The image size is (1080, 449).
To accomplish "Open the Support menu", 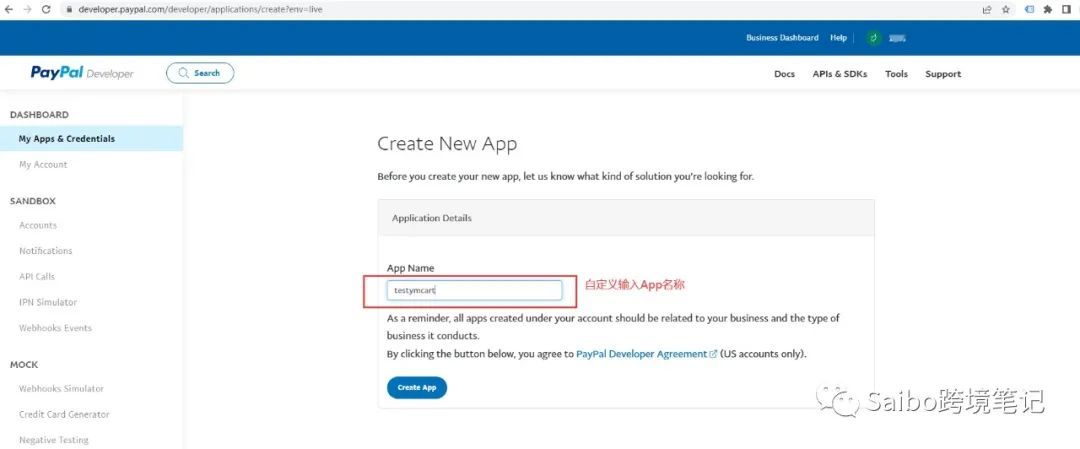I will tap(943, 74).
